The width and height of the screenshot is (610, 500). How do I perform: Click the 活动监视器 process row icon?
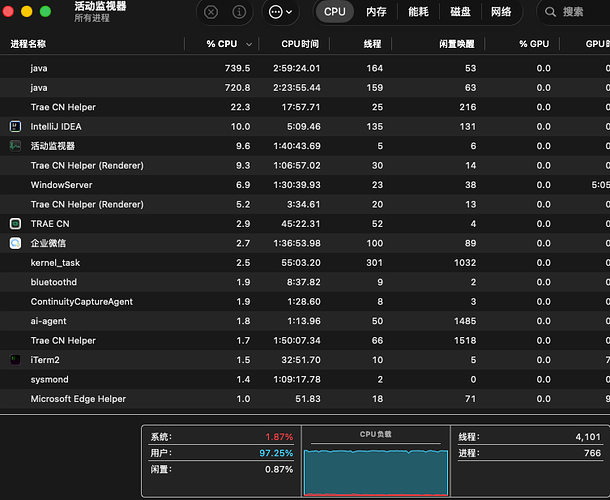[15, 146]
